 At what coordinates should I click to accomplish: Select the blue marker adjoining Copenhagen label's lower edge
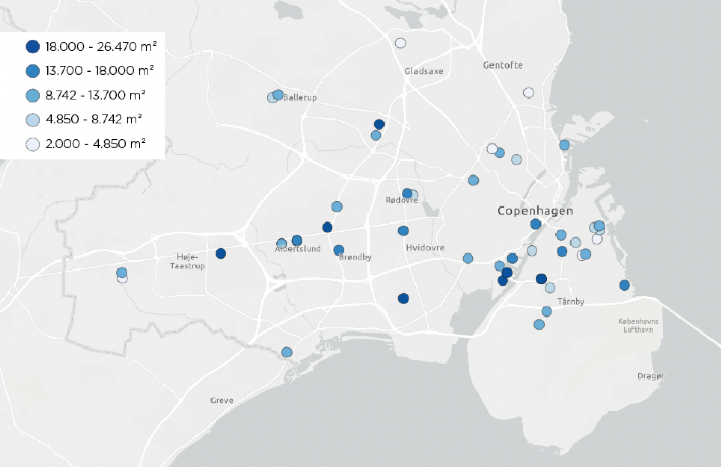(x=535, y=224)
